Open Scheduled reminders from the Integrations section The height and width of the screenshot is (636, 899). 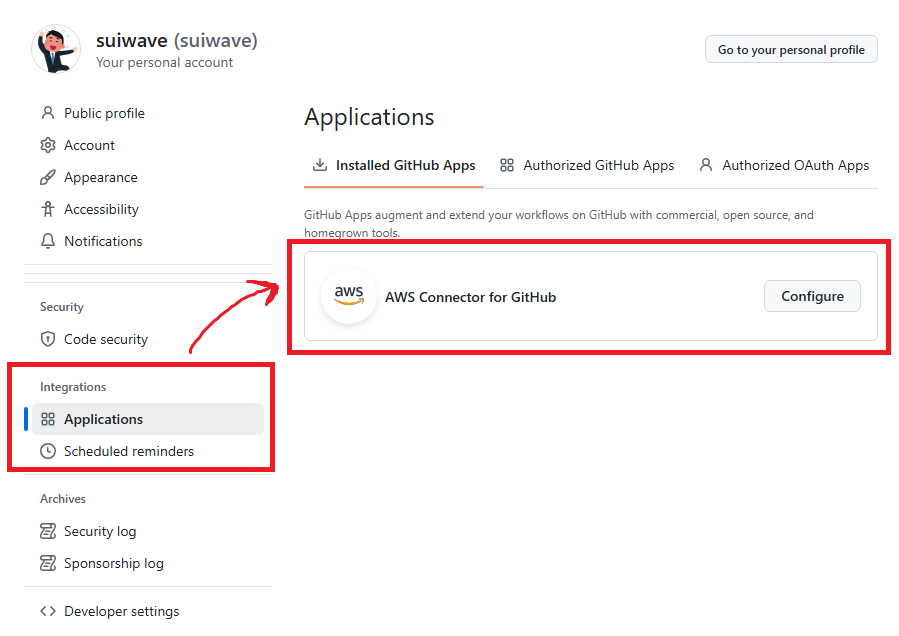(128, 451)
